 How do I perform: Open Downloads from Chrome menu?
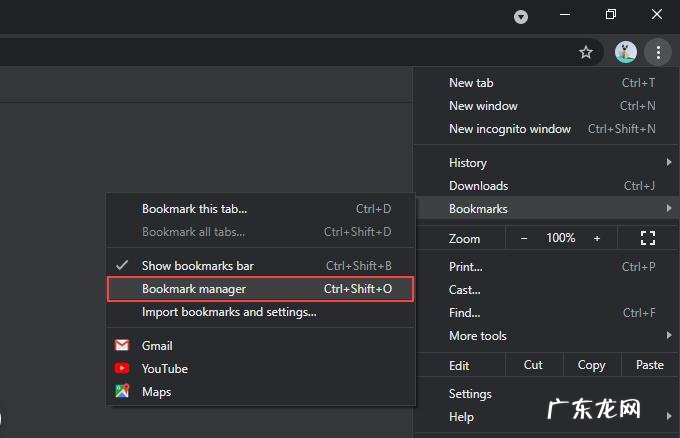[x=478, y=186]
